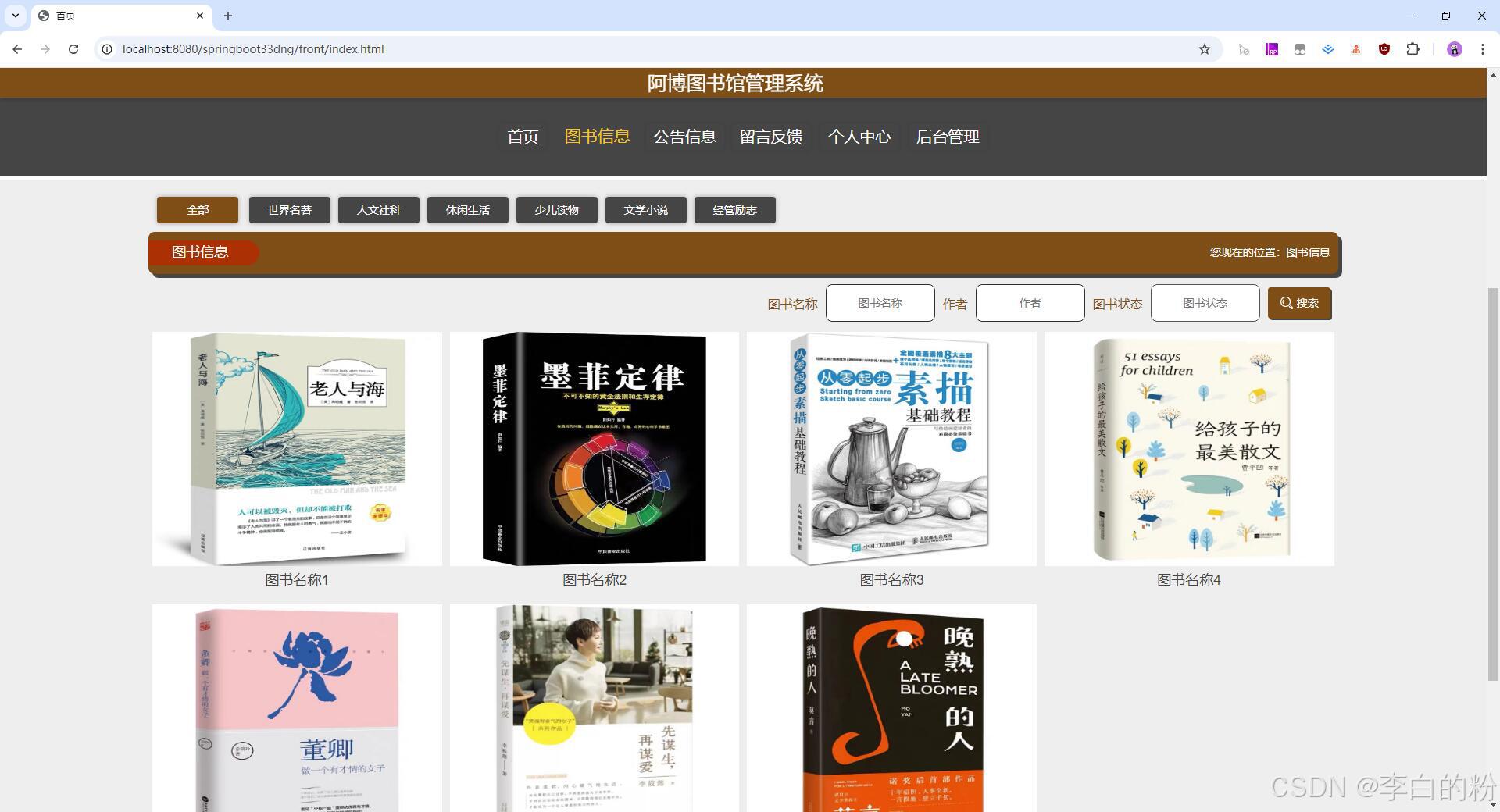1500x812 pixels.
Task: Click the purple RP extension icon
Action: 1272,49
